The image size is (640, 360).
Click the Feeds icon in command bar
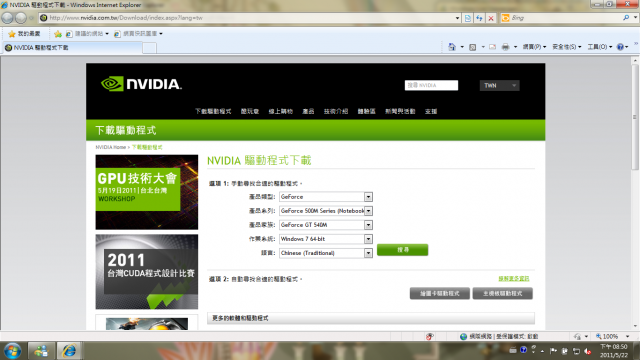(x=473, y=47)
